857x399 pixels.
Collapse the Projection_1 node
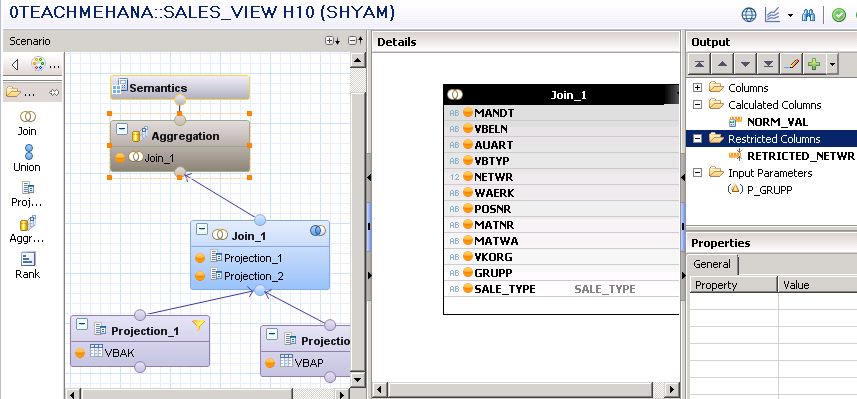coord(81,324)
